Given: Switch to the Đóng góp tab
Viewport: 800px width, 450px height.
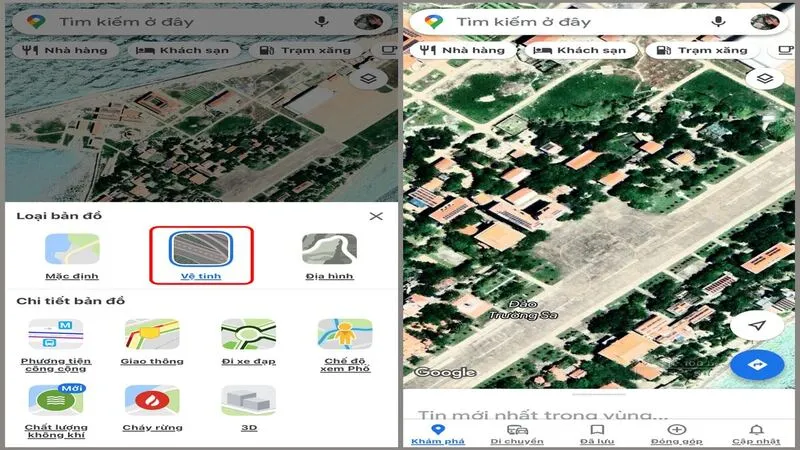Looking at the screenshot, I should click(x=677, y=434).
